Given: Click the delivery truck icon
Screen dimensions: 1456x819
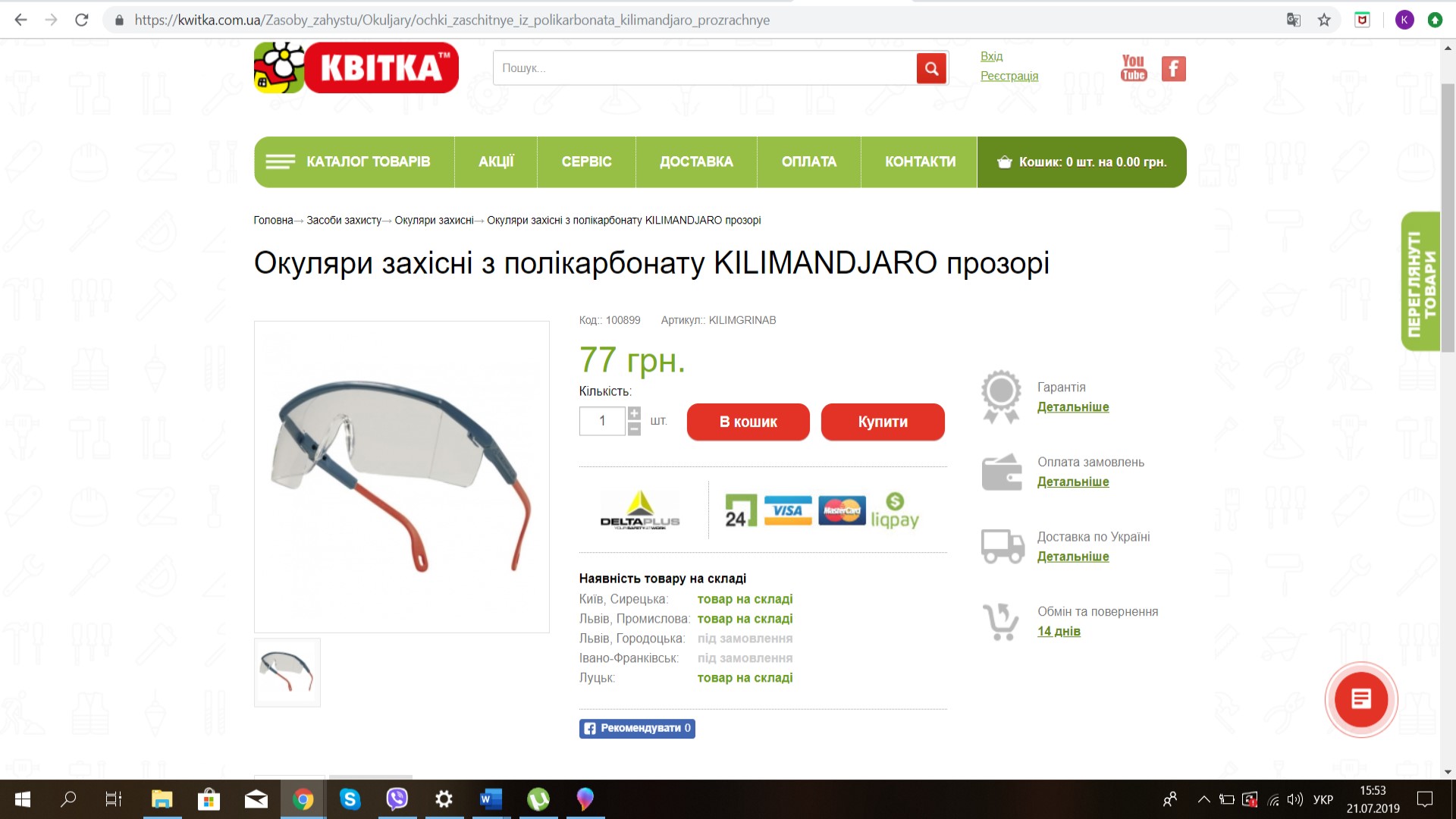Looking at the screenshot, I should [1003, 546].
